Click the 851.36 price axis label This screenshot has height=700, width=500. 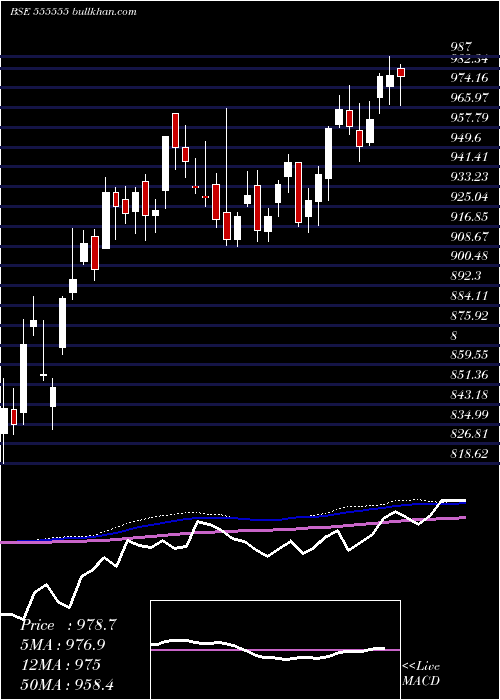click(x=469, y=375)
